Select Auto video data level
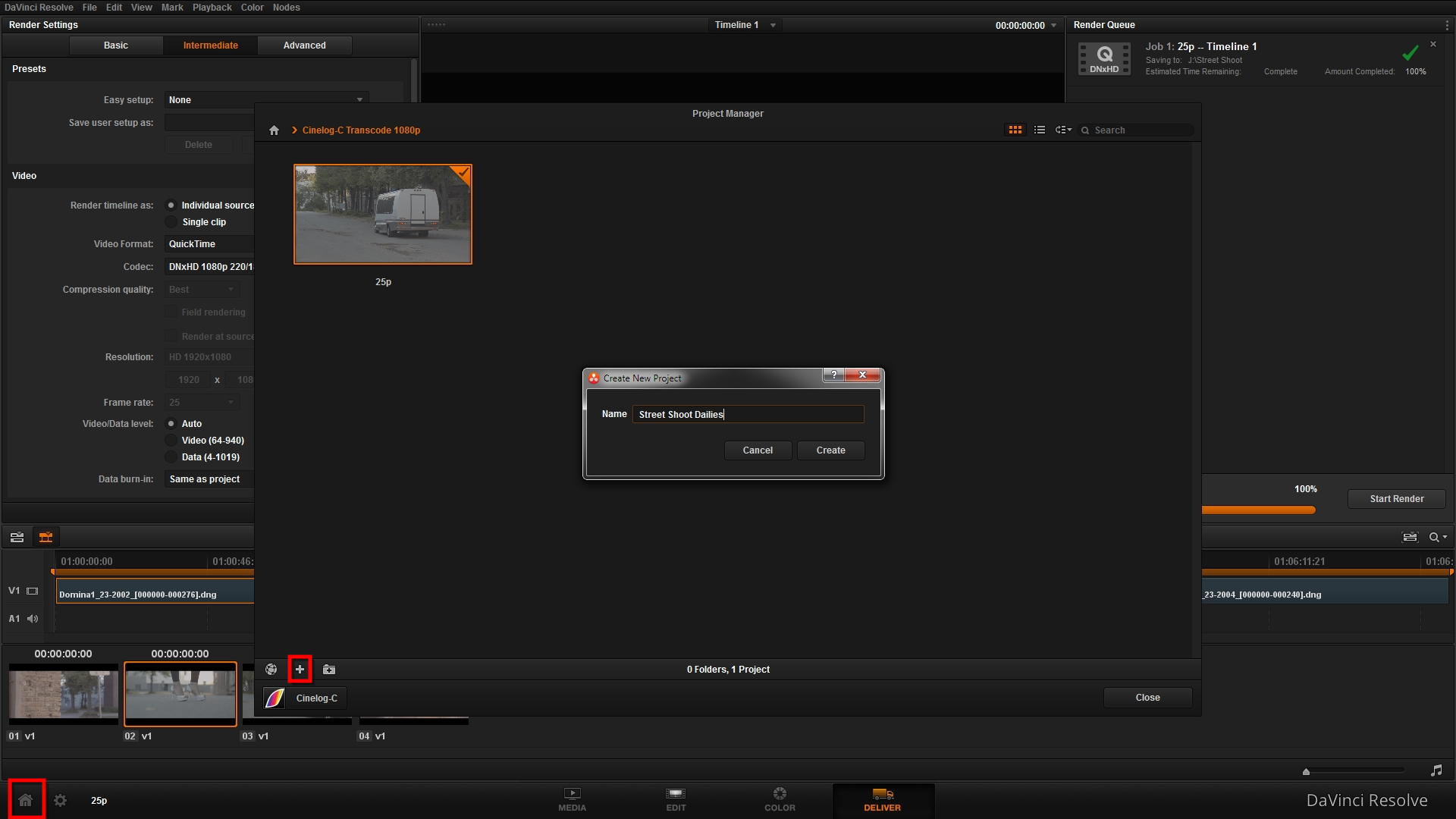The width and height of the screenshot is (1456, 819). point(171,424)
